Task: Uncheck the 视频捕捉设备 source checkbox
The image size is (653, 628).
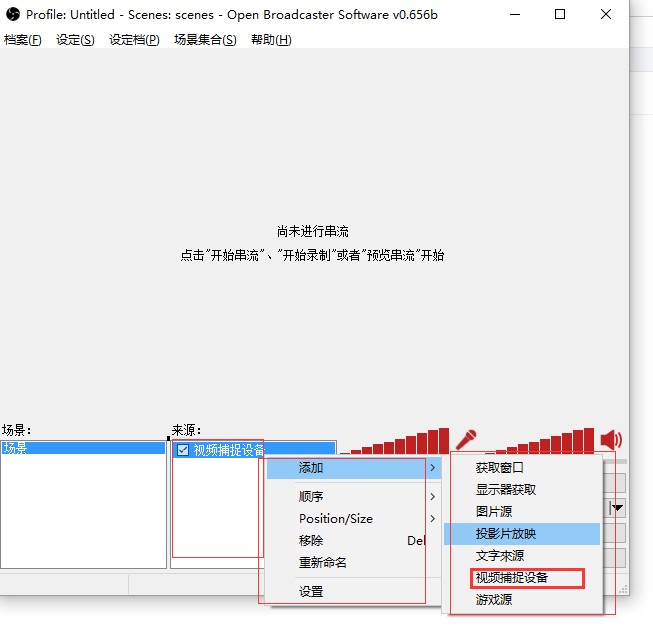Action: (183, 450)
